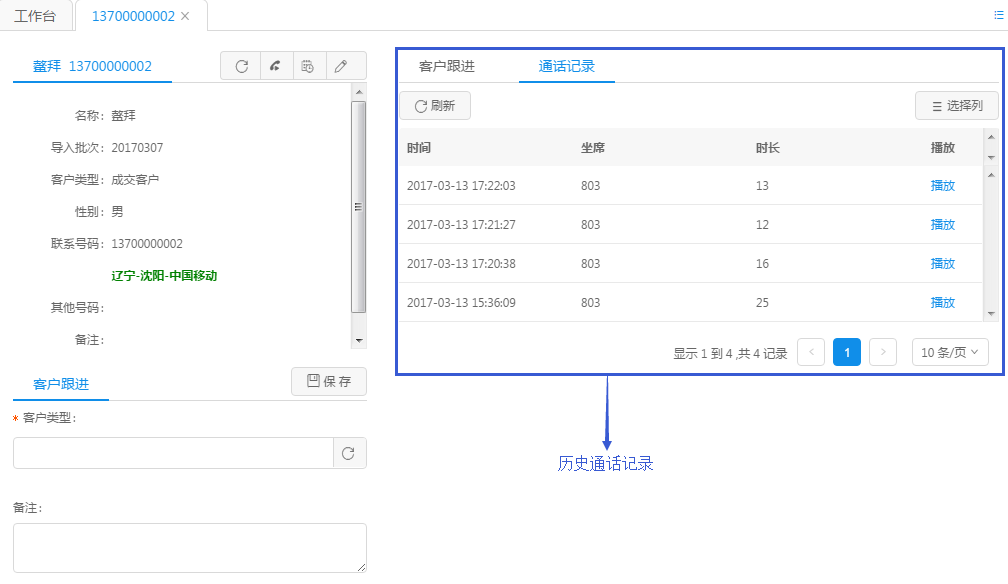Click the pencil edit icon

[341, 66]
